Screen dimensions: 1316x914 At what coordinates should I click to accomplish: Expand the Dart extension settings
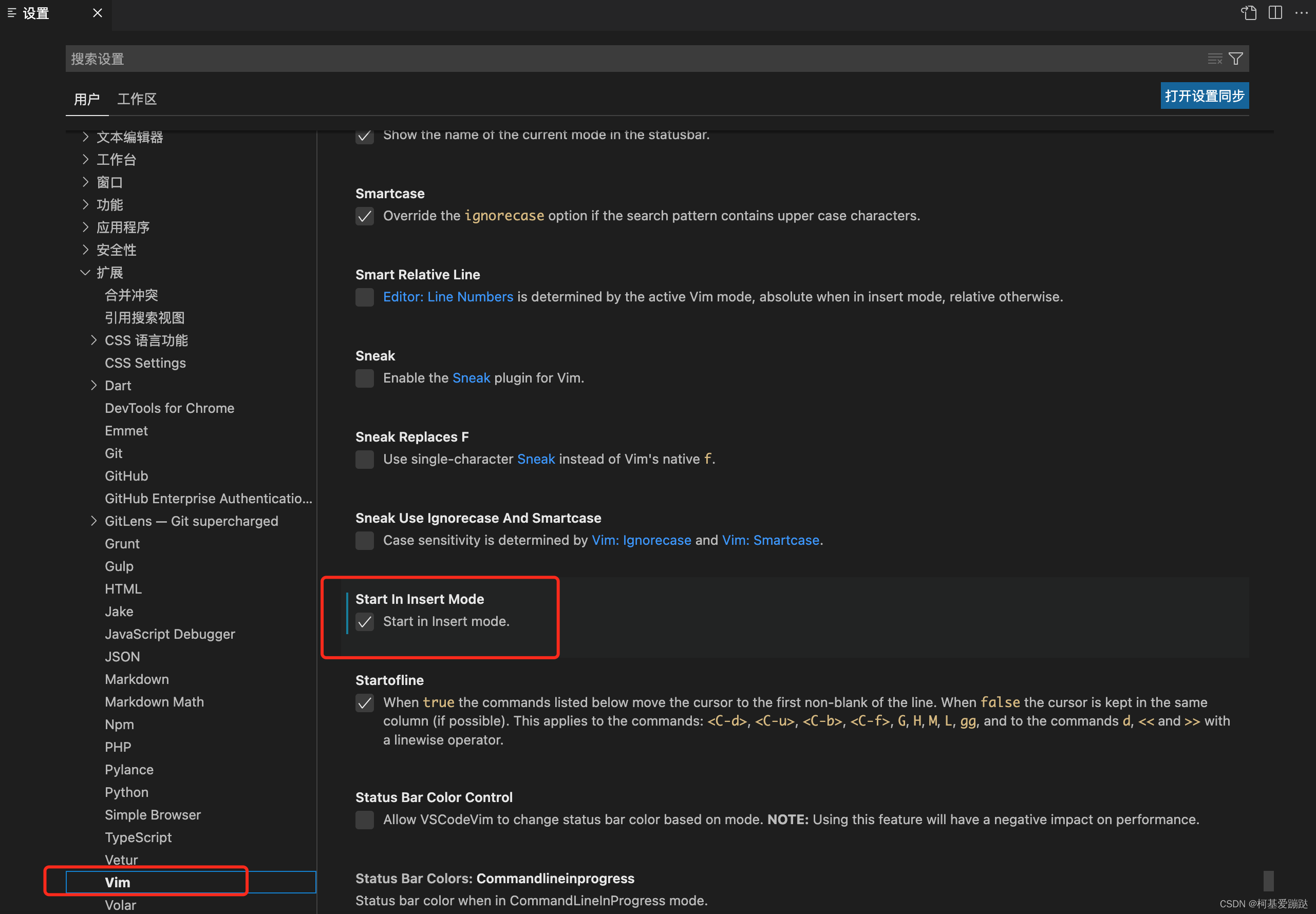94,386
